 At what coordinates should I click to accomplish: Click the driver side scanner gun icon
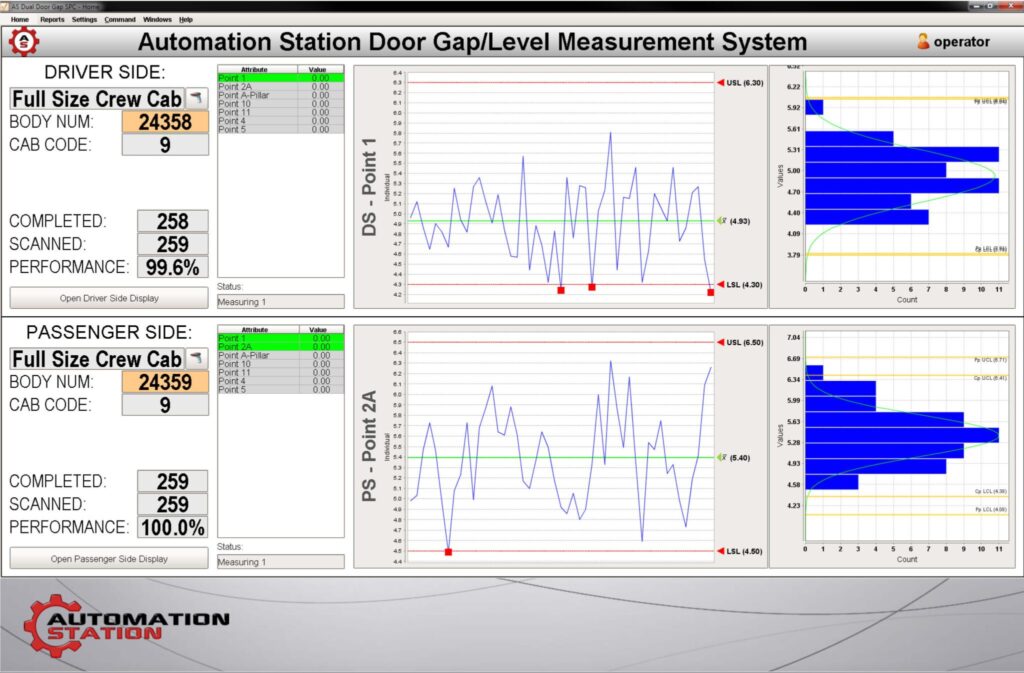196,98
